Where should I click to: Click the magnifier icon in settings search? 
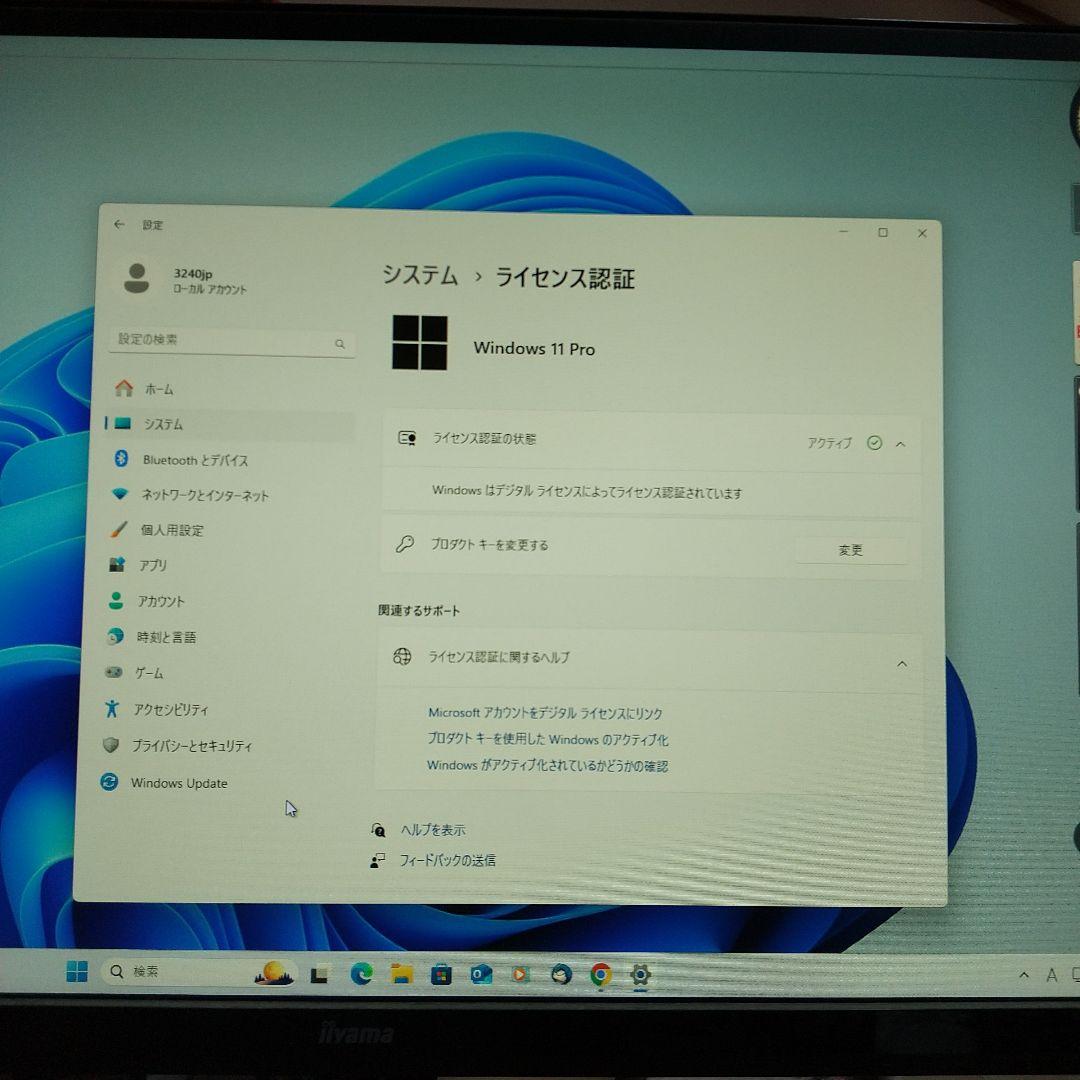click(340, 344)
